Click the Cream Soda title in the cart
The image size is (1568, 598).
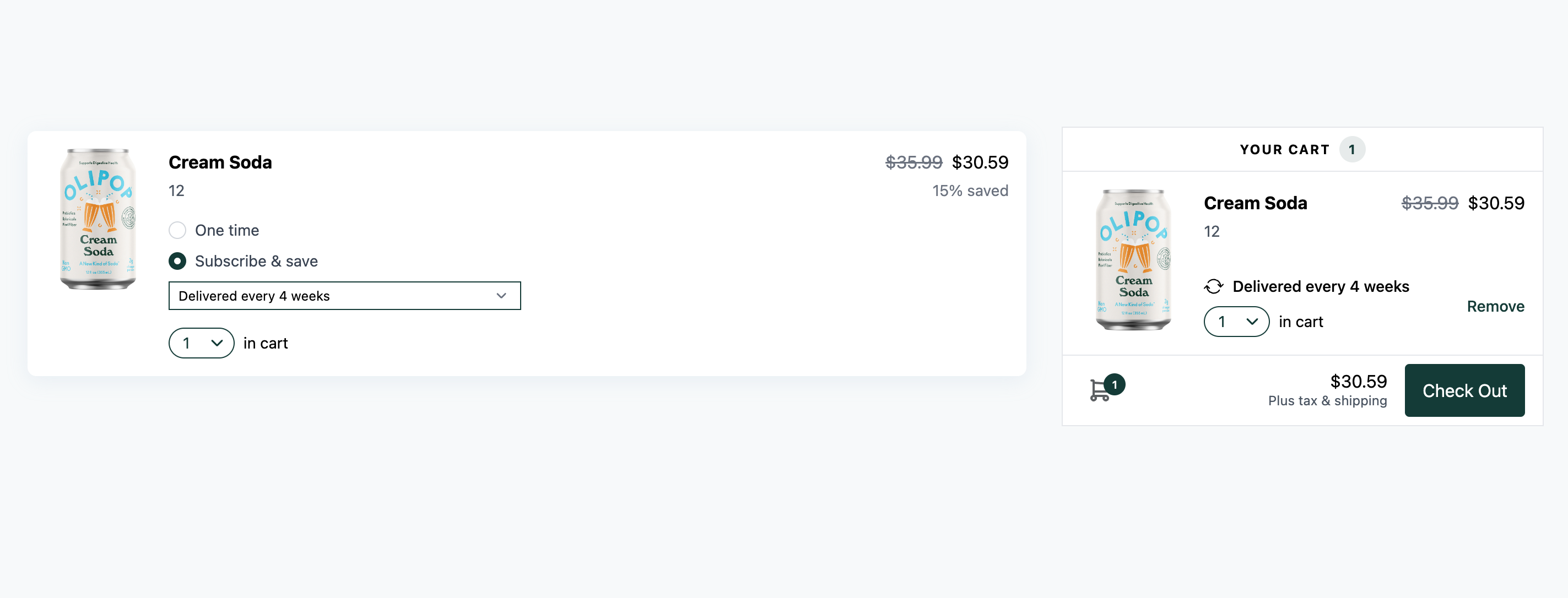coord(1255,203)
